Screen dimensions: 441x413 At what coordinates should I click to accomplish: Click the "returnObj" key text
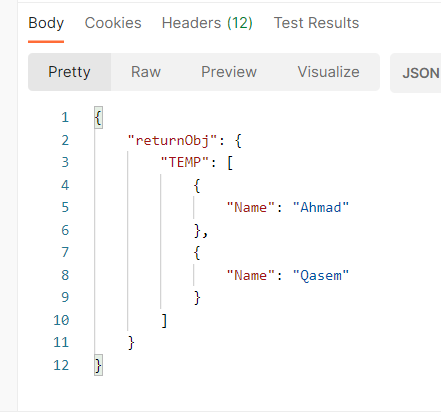172,140
